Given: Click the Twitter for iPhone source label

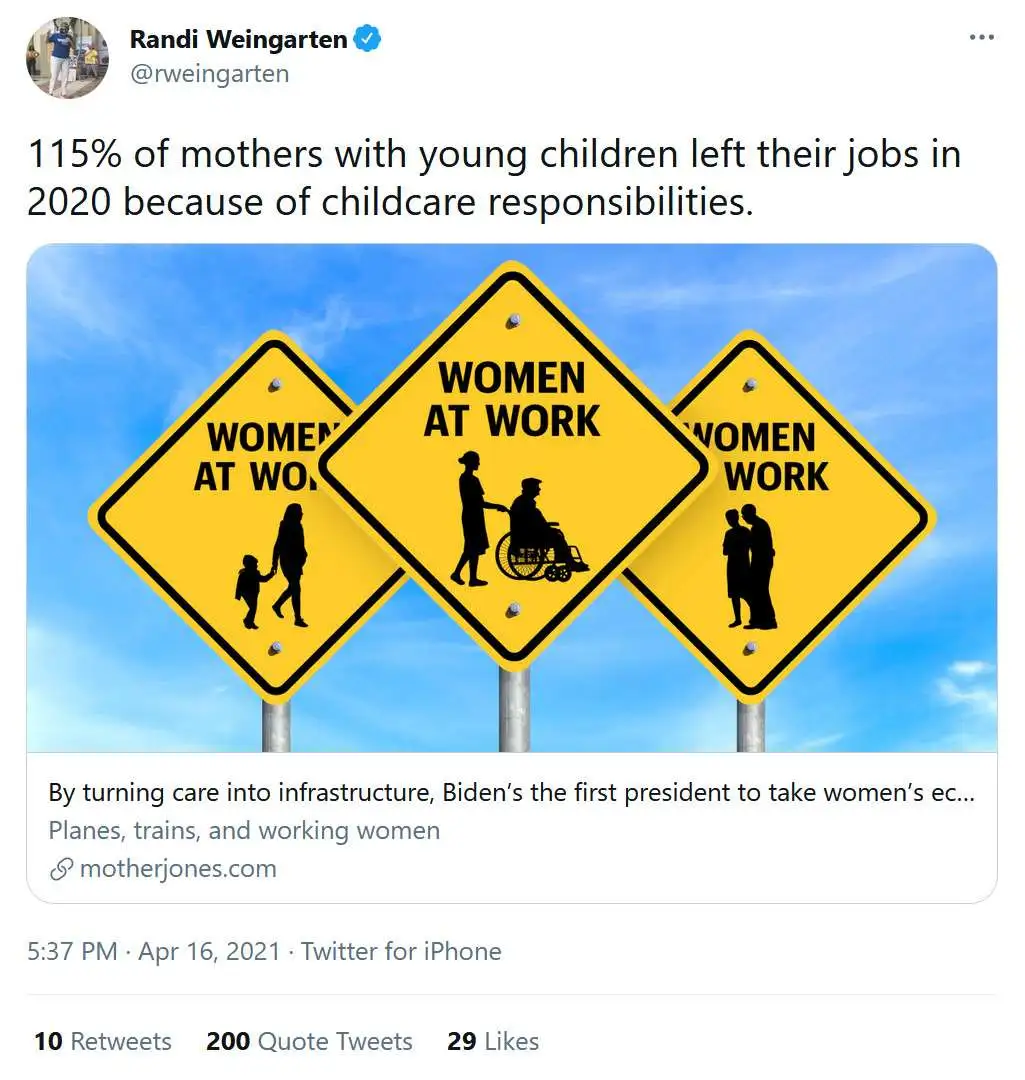Looking at the screenshot, I should [x=401, y=951].
